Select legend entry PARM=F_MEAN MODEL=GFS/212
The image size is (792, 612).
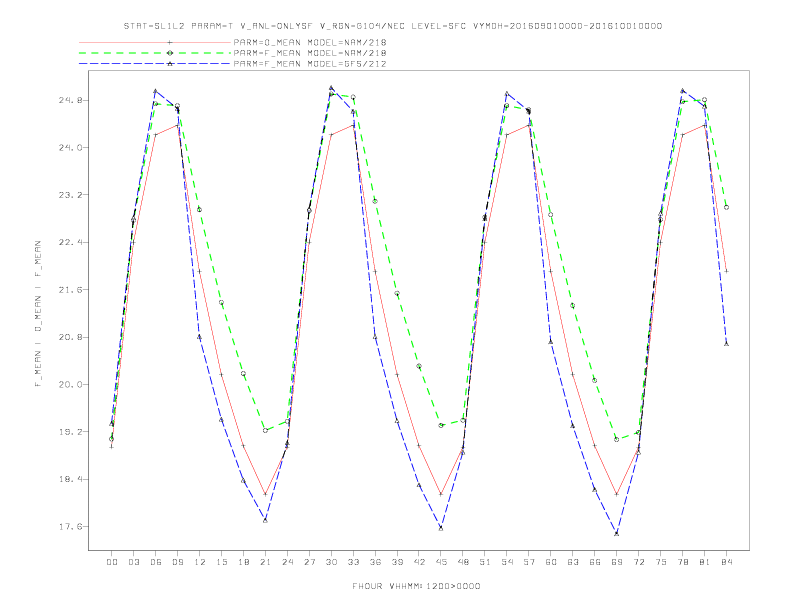click(x=310, y=64)
